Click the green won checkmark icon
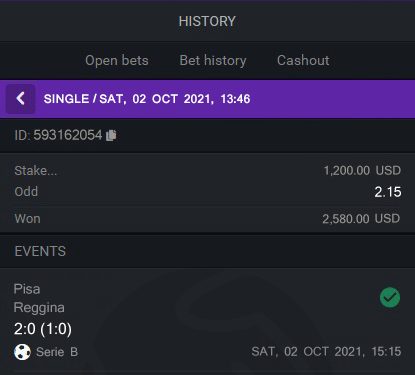The width and height of the screenshot is (415, 375). point(390,297)
